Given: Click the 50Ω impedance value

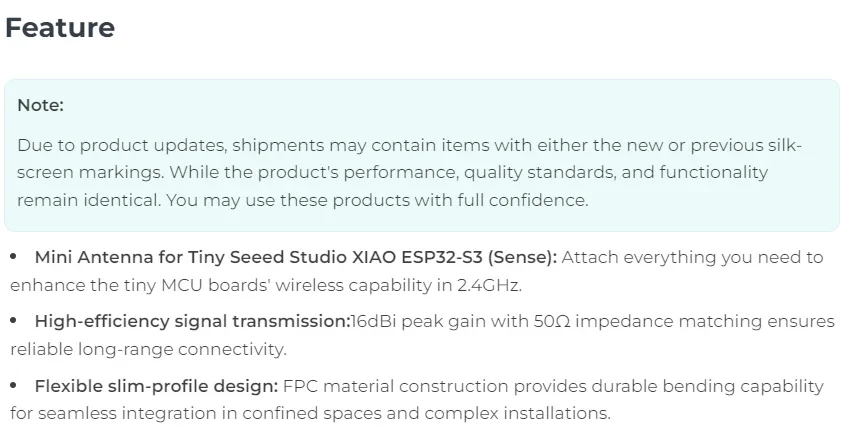Looking at the screenshot, I should 552,322.
